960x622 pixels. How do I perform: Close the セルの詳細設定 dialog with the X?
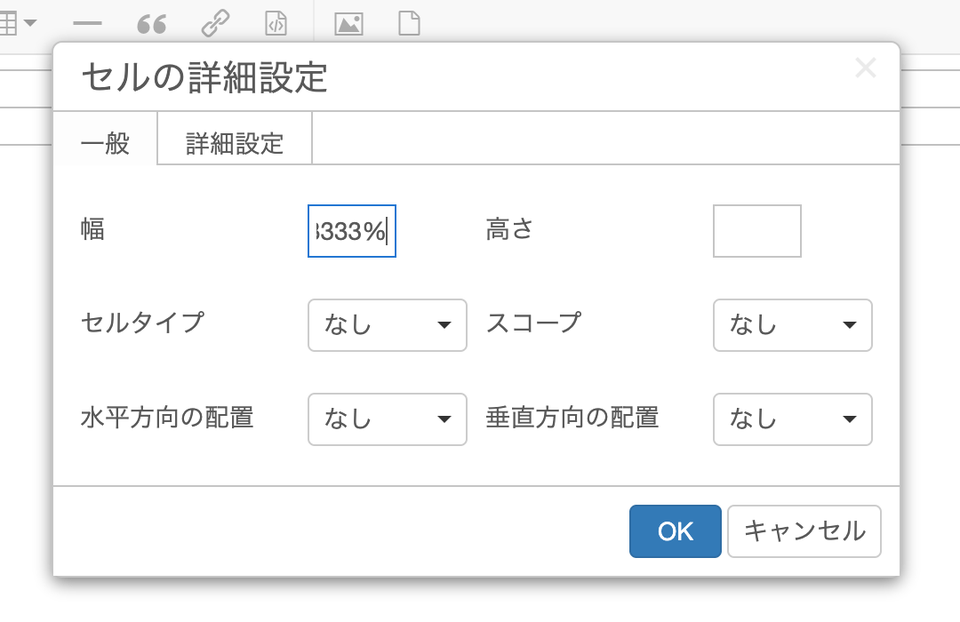point(866,68)
